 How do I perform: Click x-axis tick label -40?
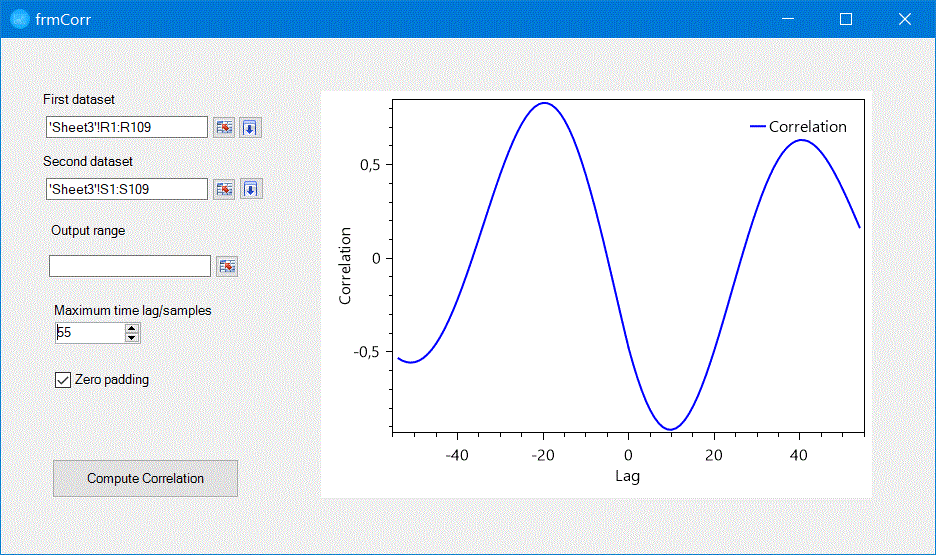(457, 455)
